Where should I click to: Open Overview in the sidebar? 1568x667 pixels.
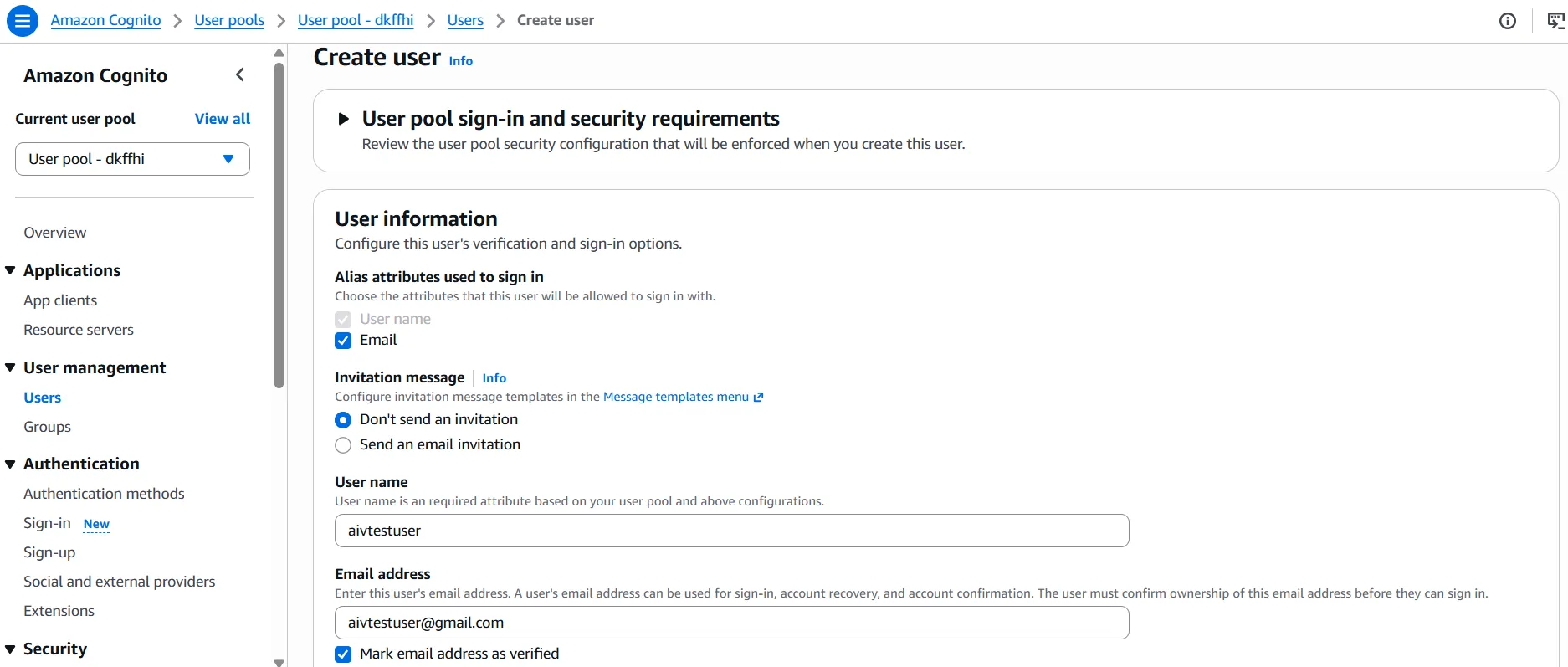coord(54,233)
